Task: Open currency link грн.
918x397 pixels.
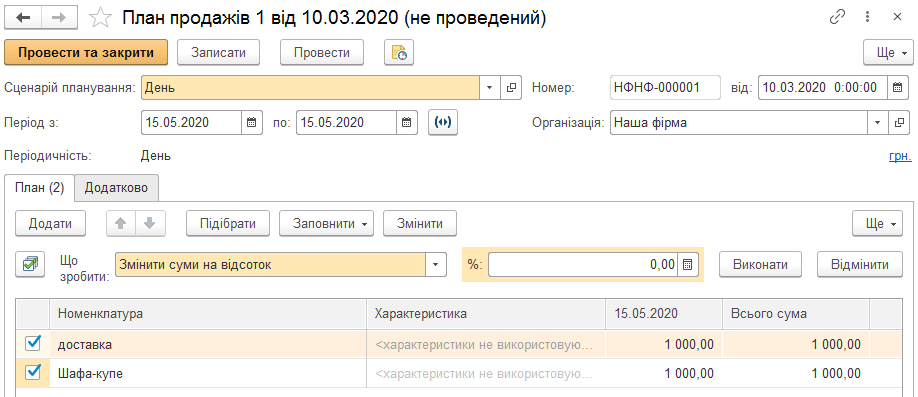Action: coord(900,156)
